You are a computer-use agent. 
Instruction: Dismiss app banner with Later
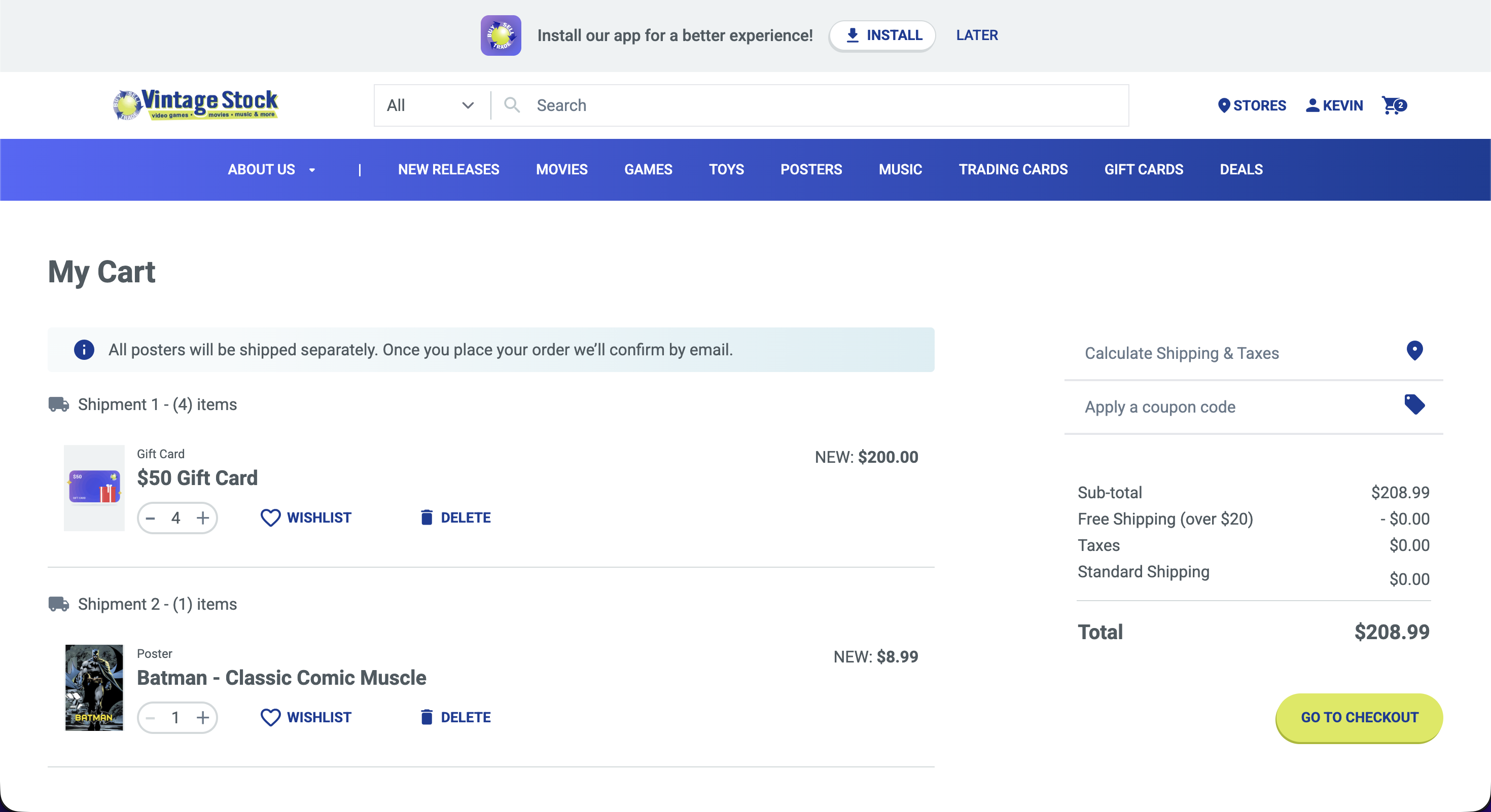point(977,35)
